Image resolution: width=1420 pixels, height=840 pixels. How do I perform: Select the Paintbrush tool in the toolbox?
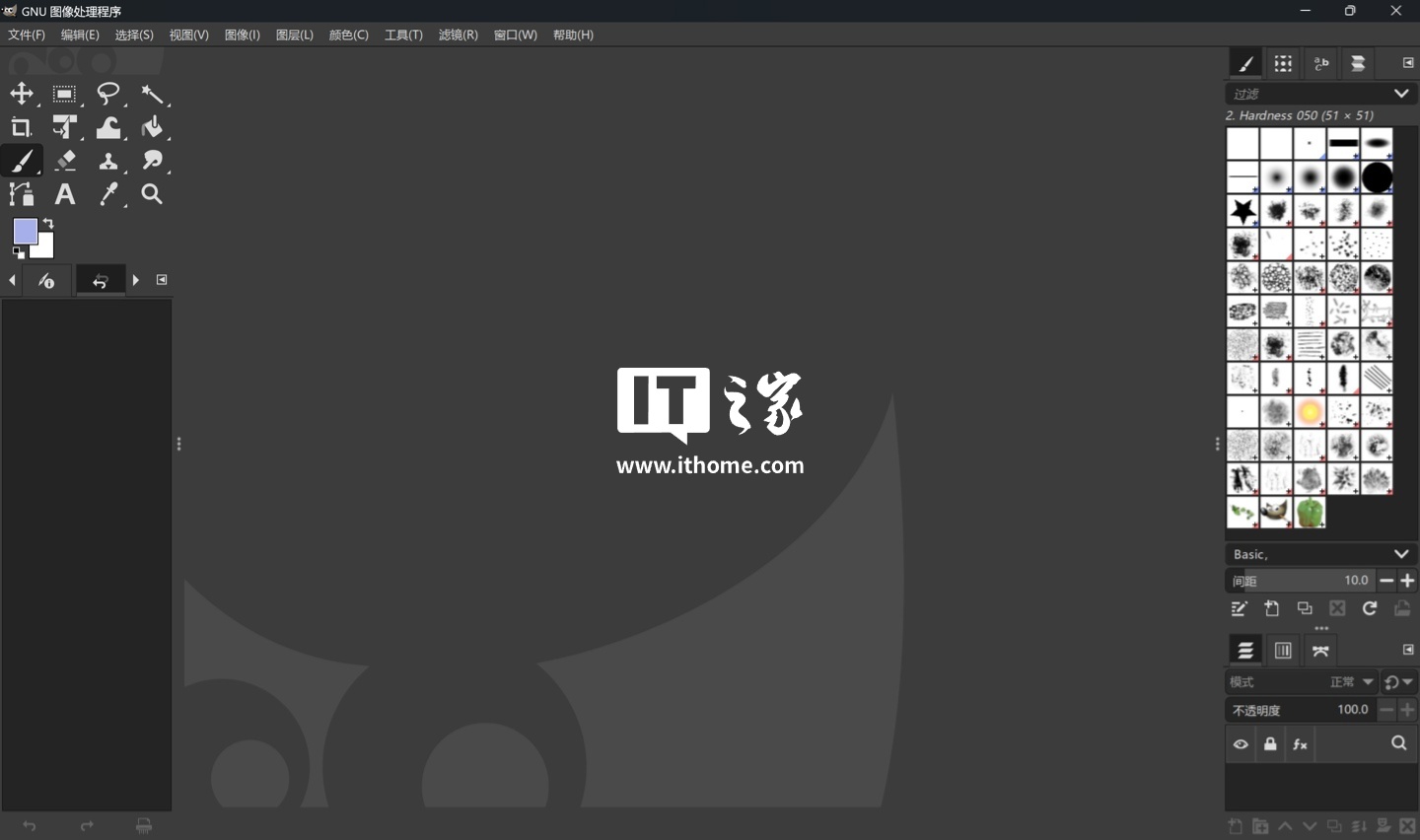(22, 161)
